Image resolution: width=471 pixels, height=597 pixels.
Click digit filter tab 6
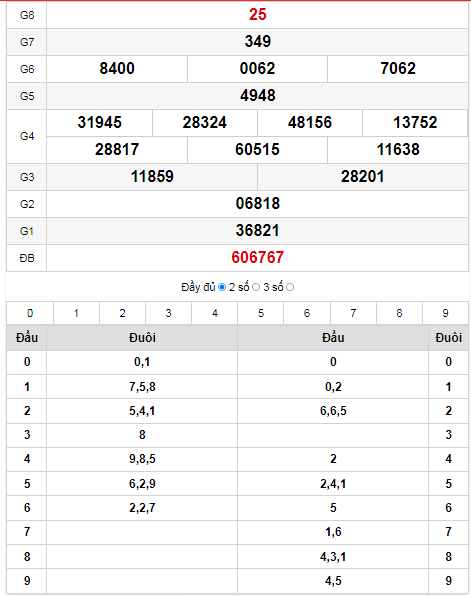pyautogui.click(x=307, y=313)
